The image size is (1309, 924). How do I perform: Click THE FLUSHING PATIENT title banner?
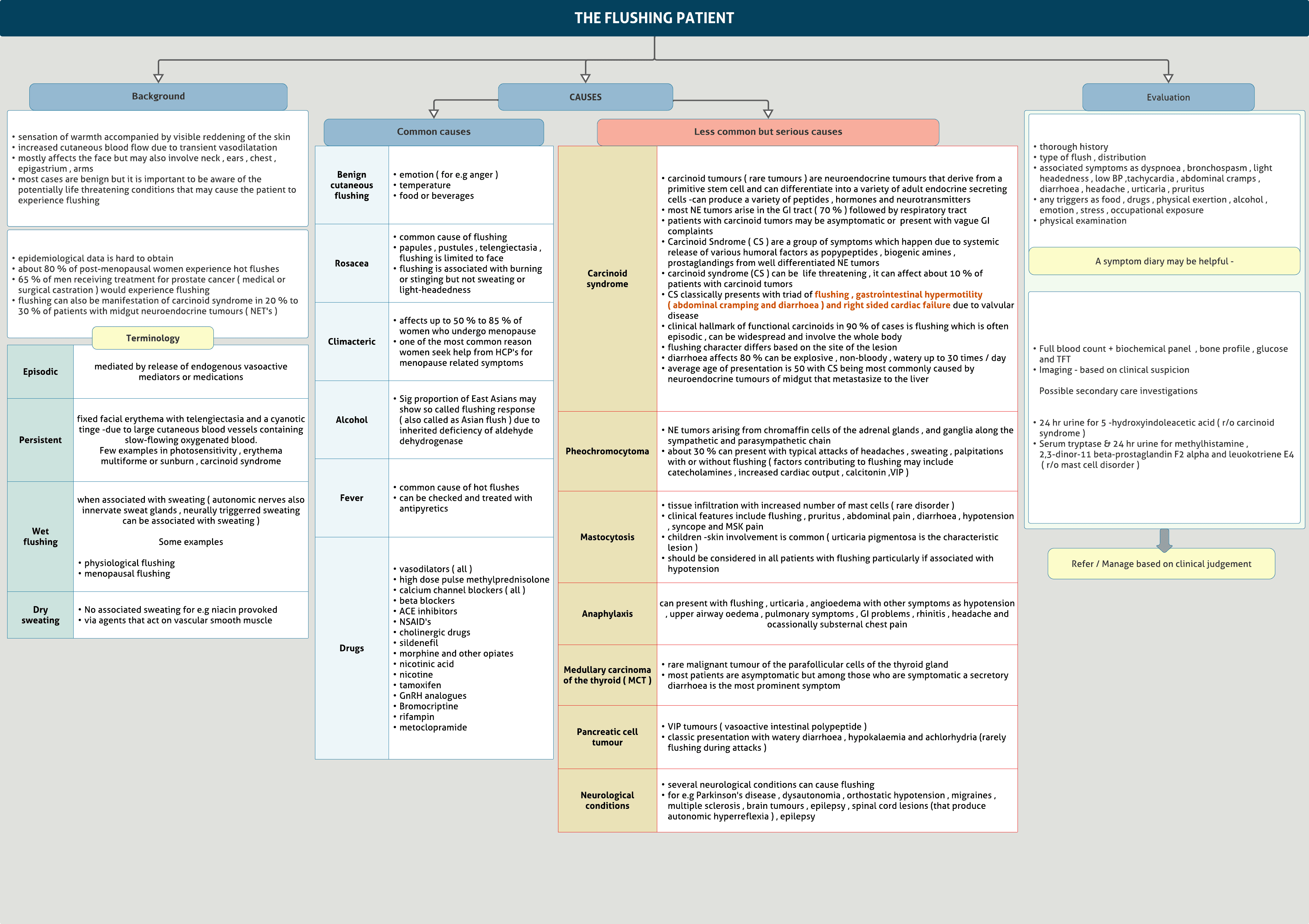(654, 18)
